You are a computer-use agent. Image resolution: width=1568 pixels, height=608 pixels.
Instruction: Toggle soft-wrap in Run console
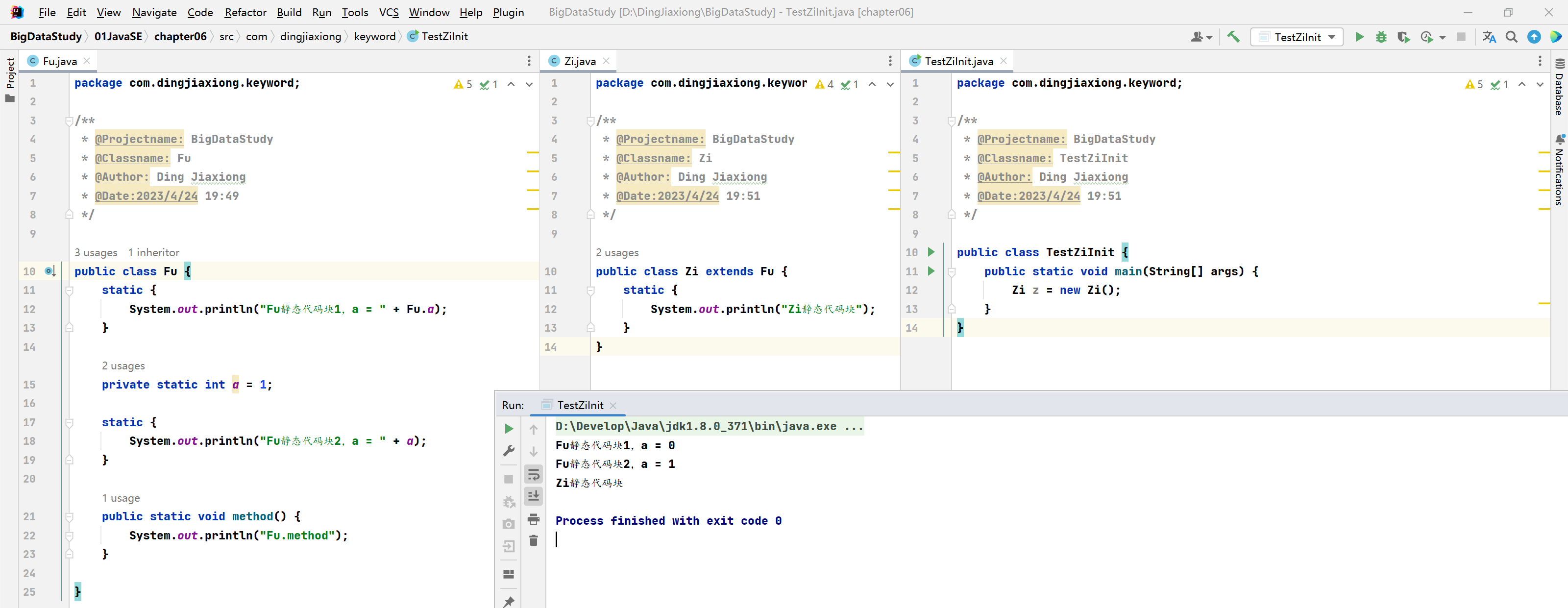533,474
